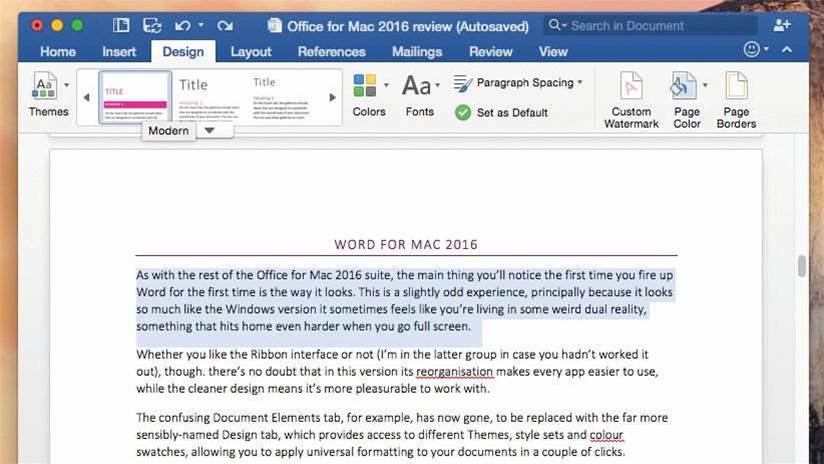Viewport: 824px width, 464px height.
Task: Open the Page Color bucket icon
Action: click(683, 86)
